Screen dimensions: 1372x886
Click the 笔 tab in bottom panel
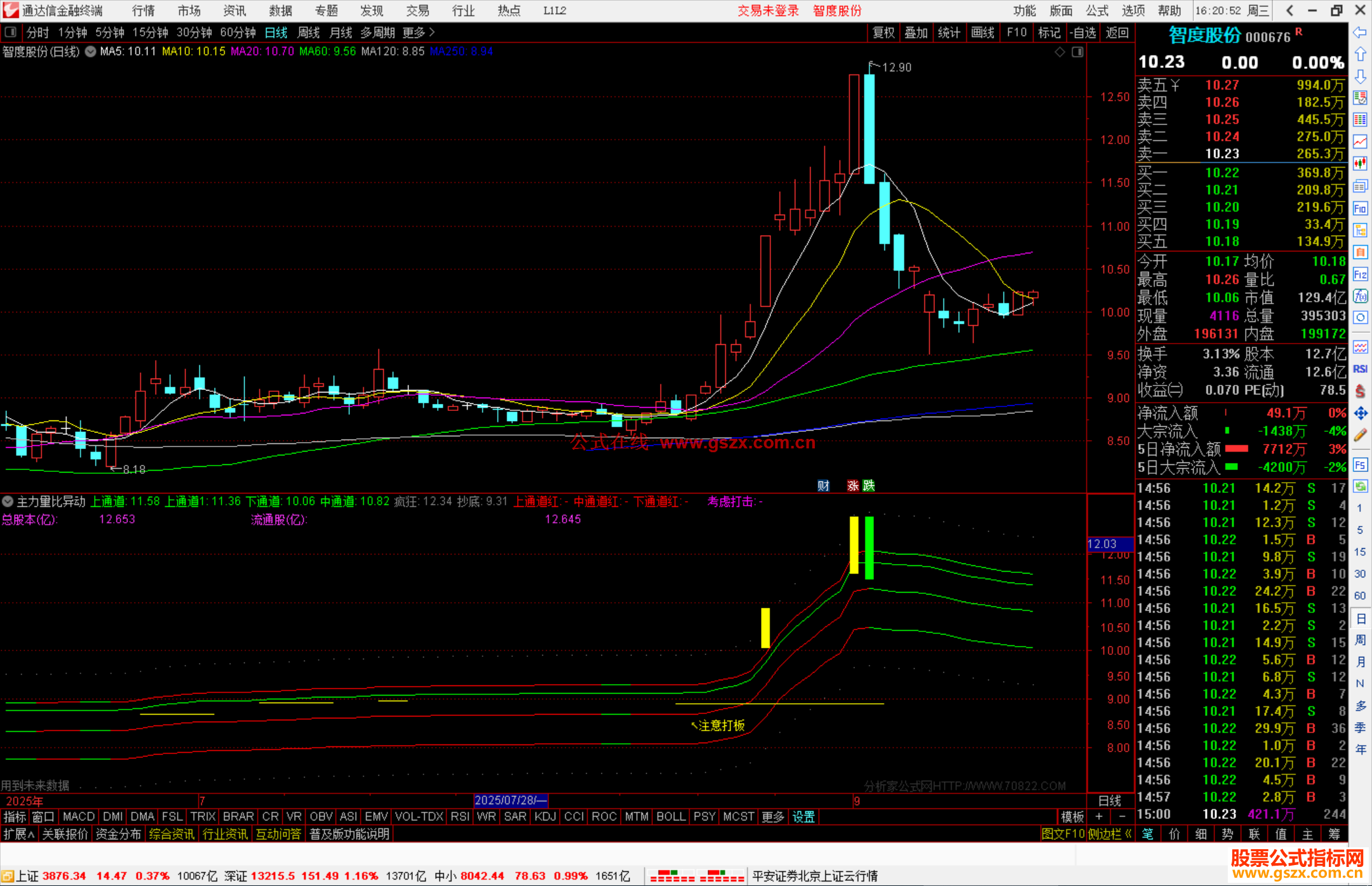click(1148, 834)
